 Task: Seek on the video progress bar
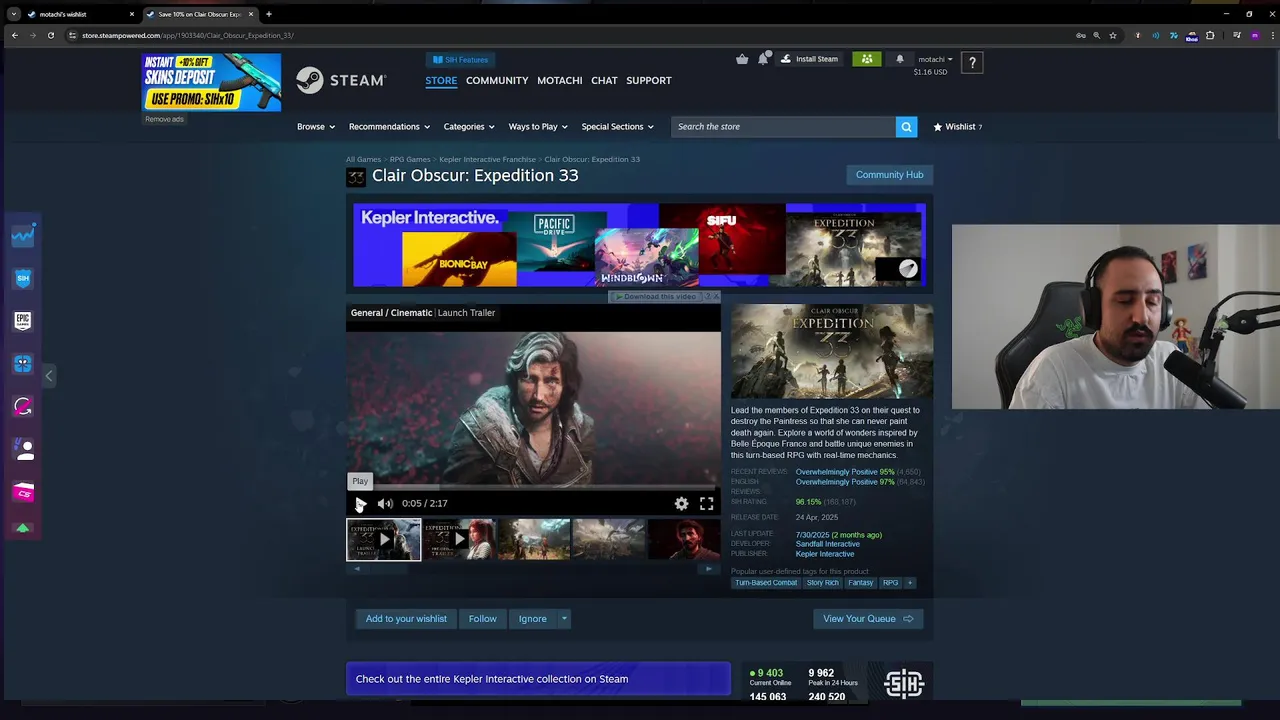click(533, 488)
